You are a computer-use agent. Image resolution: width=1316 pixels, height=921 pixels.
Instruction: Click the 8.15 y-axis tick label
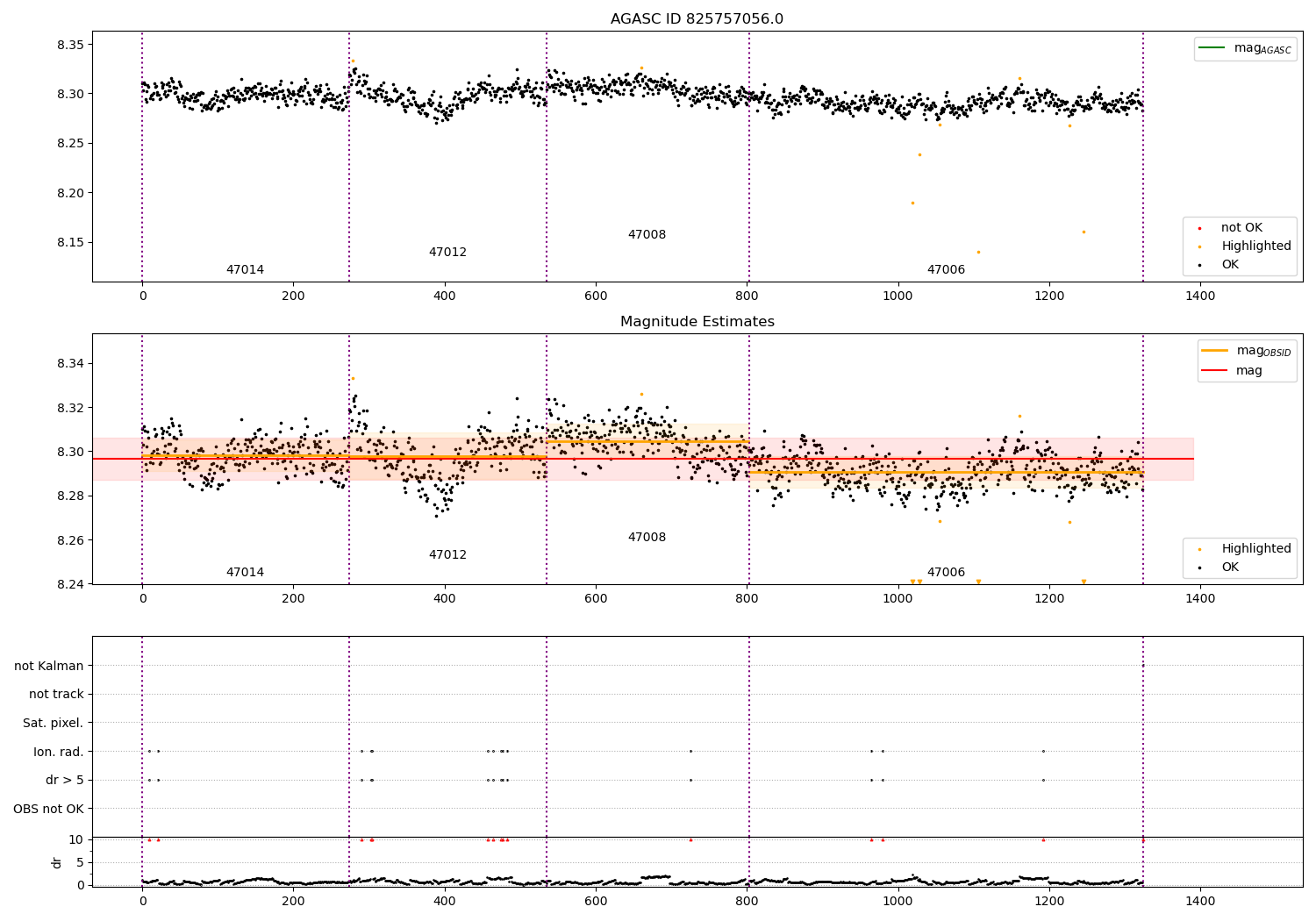click(69, 243)
